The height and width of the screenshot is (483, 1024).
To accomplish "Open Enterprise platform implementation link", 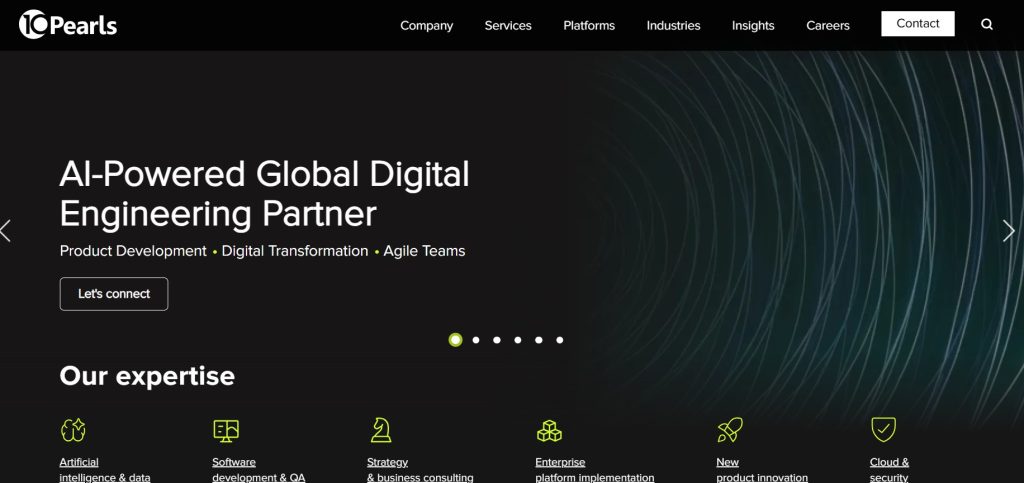I will [x=594, y=470].
